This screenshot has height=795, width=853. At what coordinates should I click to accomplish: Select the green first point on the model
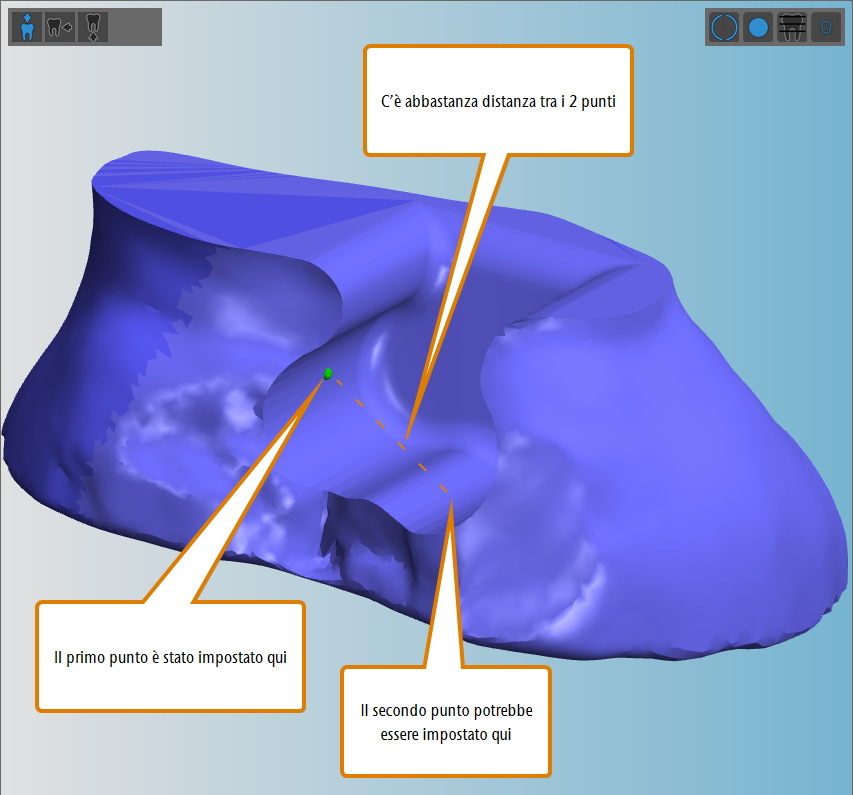click(x=328, y=373)
